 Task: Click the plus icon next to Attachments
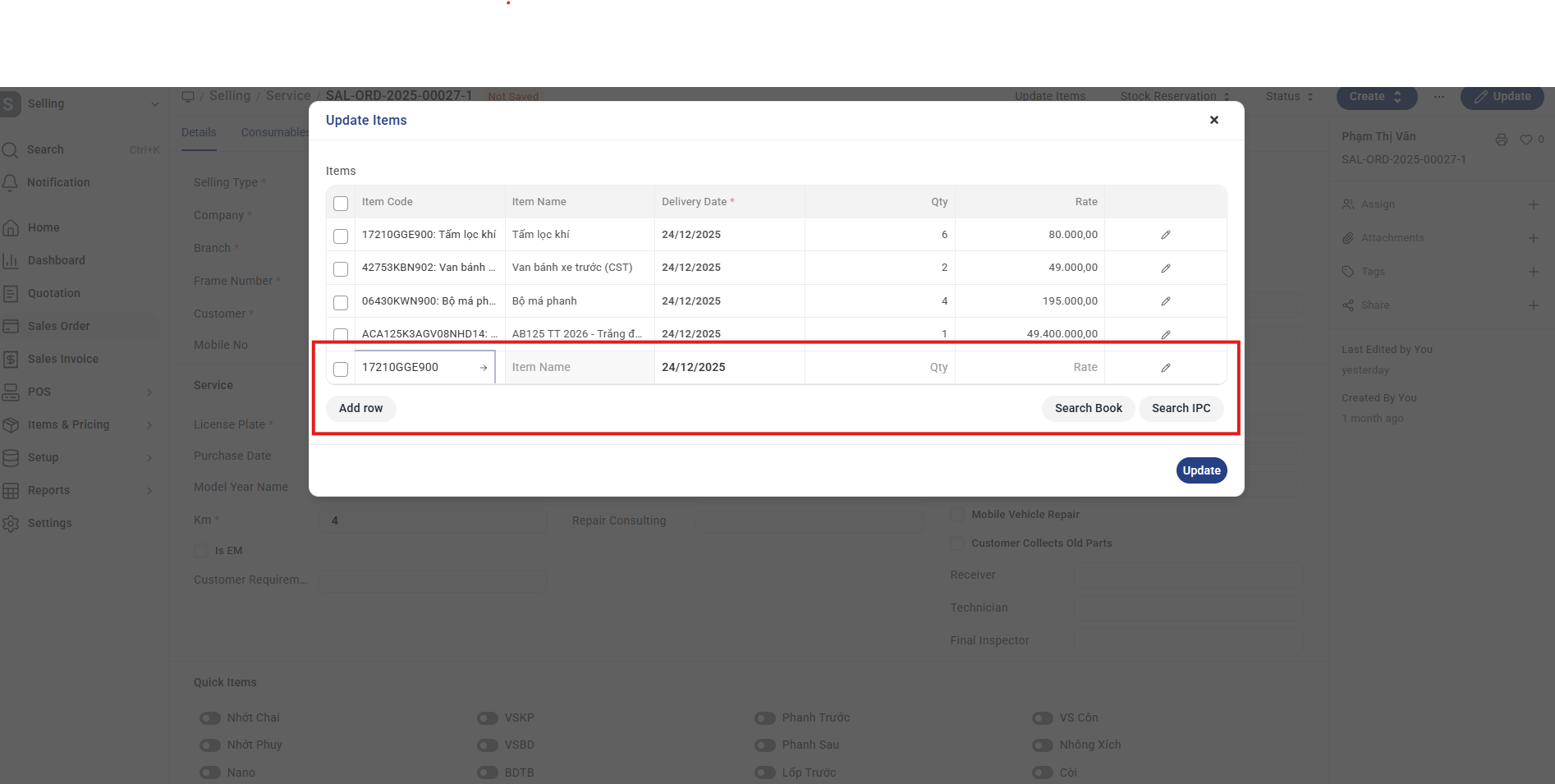1533,238
